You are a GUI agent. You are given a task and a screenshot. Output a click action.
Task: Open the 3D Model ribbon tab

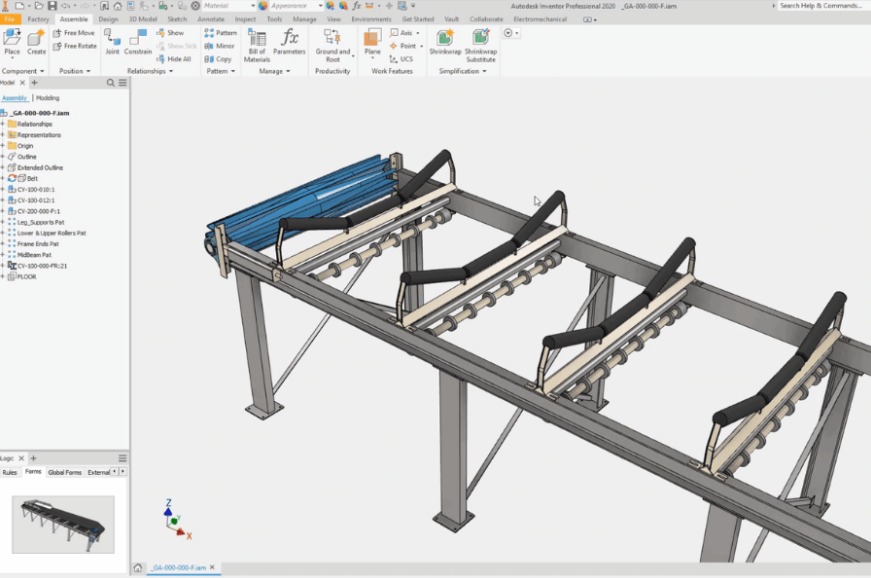(x=143, y=19)
